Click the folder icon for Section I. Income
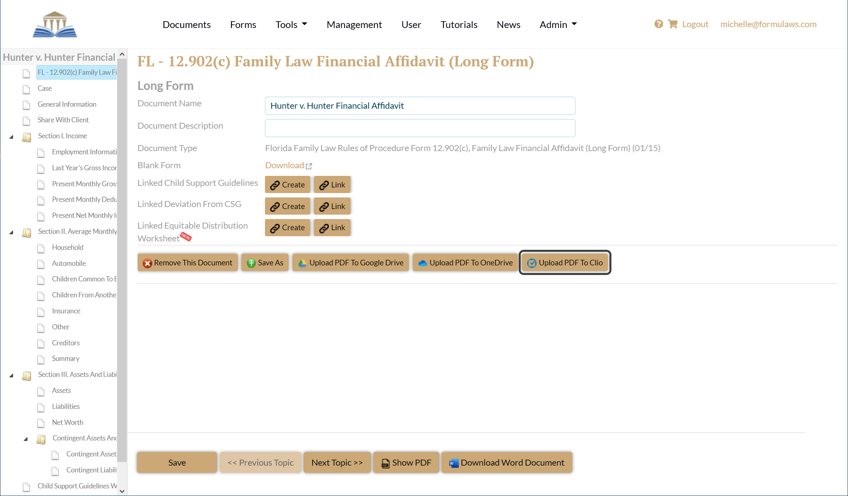848x496 pixels. click(26, 136)
